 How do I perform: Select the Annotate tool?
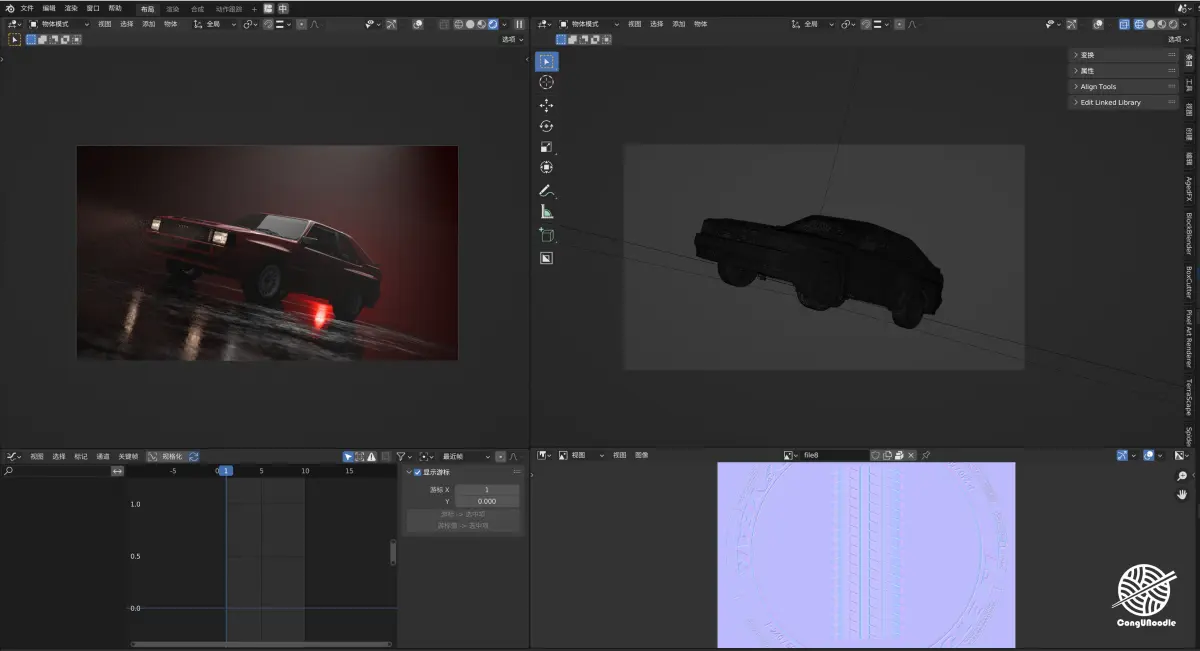pyautogui.click(x=547, y=190)
